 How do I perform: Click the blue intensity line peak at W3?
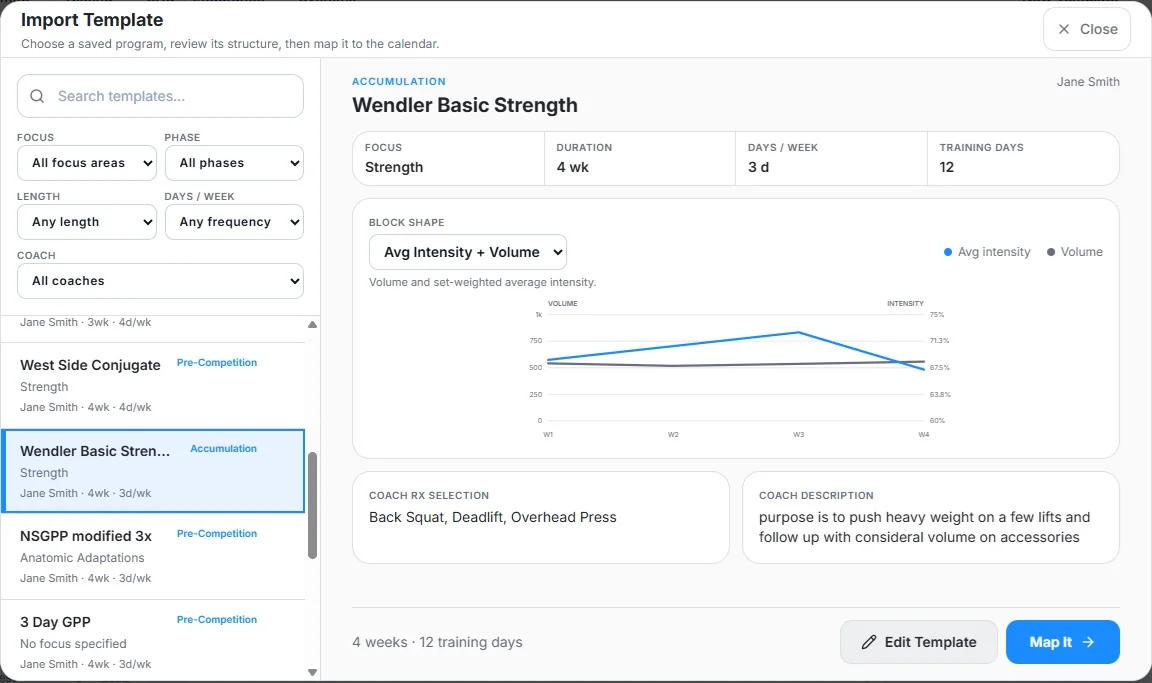click(799, 333)
